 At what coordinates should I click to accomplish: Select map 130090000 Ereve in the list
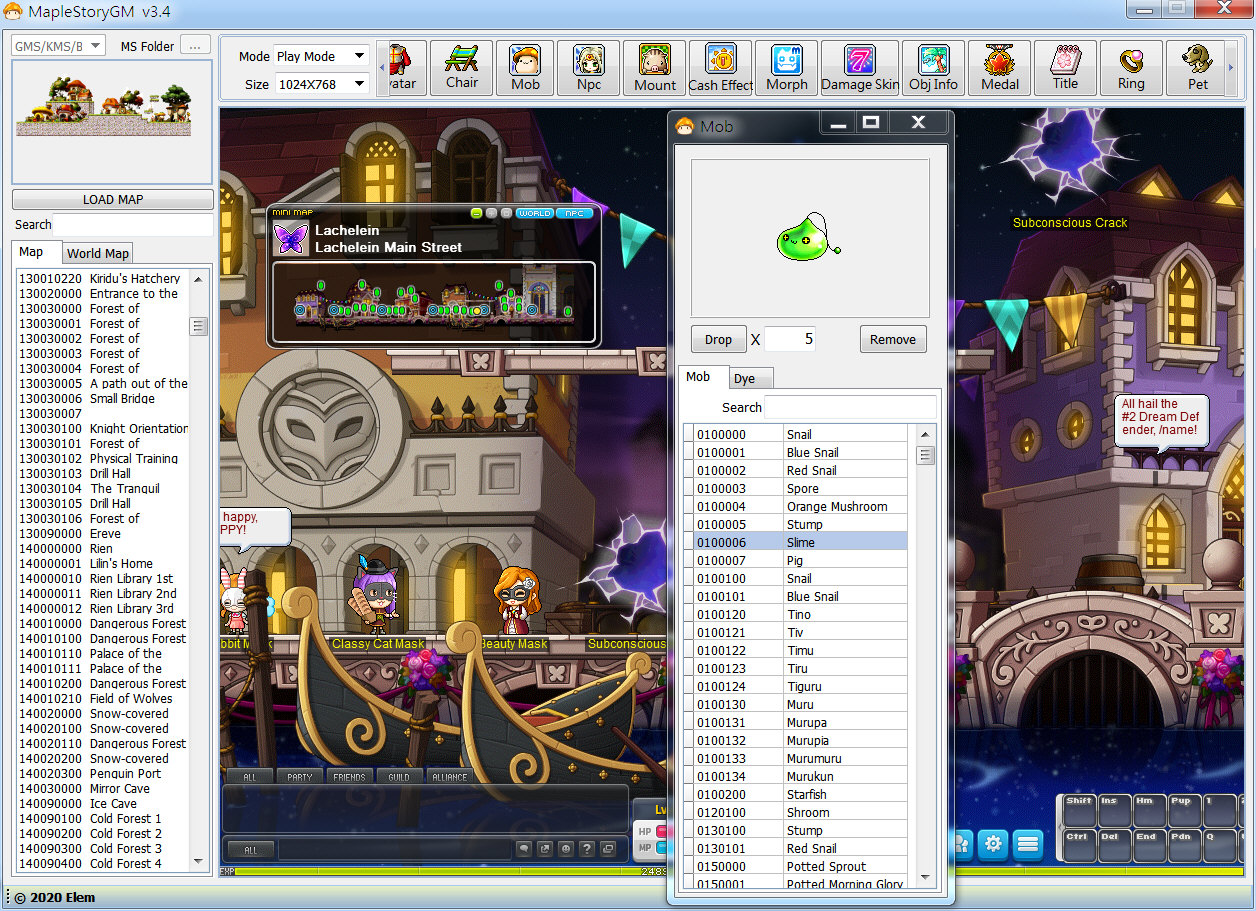click(102, 533)
